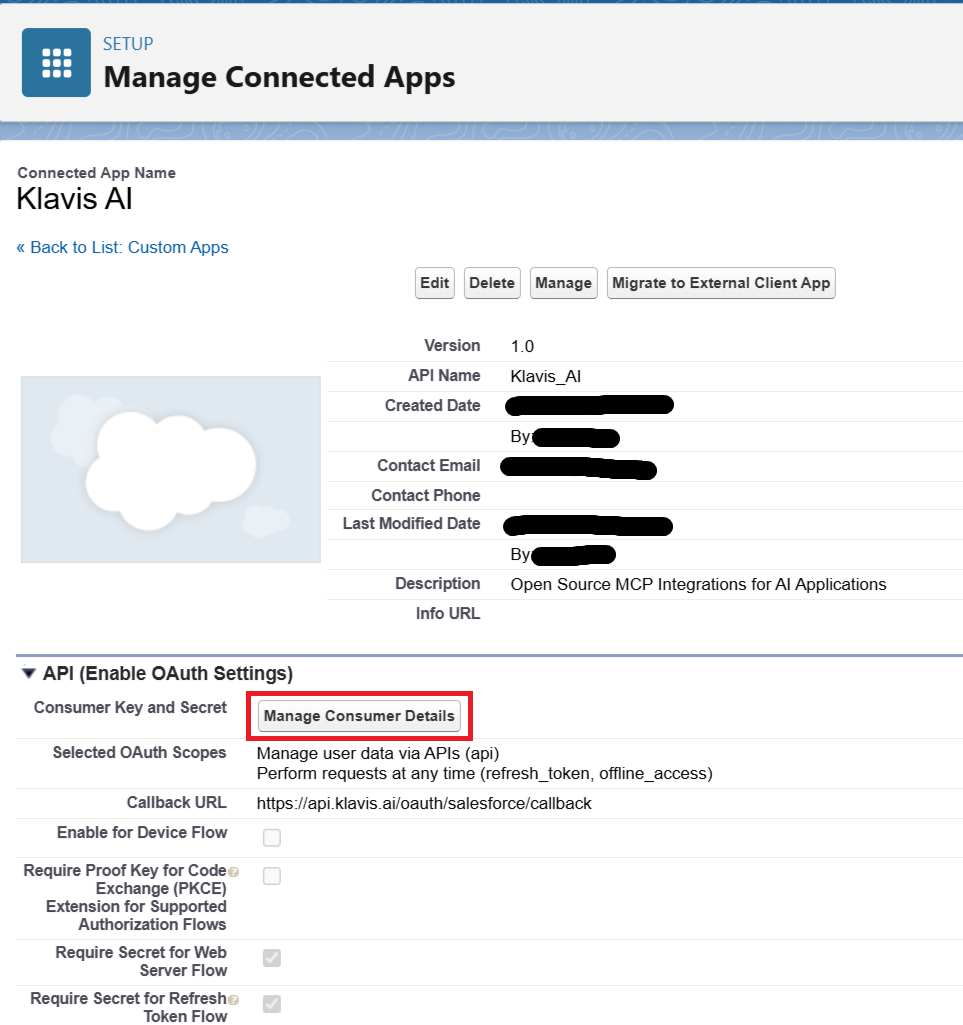Click the Callback URL value text
This screenshot has width=963, height=1025.
[x=424, y=803]
